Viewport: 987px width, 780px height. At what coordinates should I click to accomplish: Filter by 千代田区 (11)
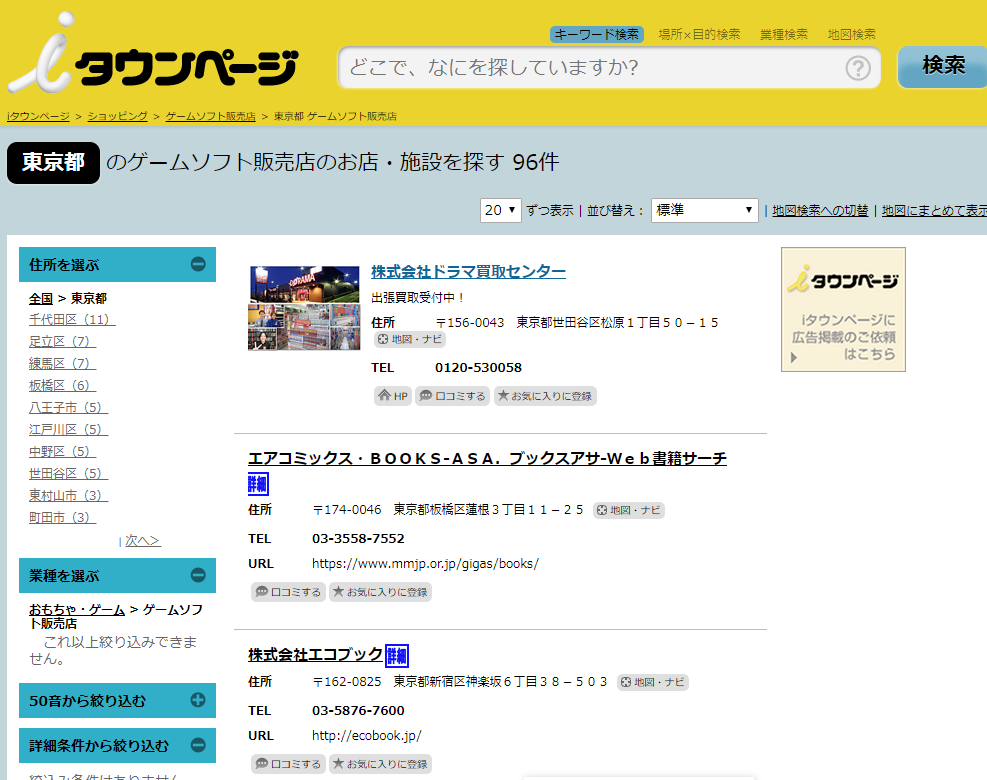72,320
